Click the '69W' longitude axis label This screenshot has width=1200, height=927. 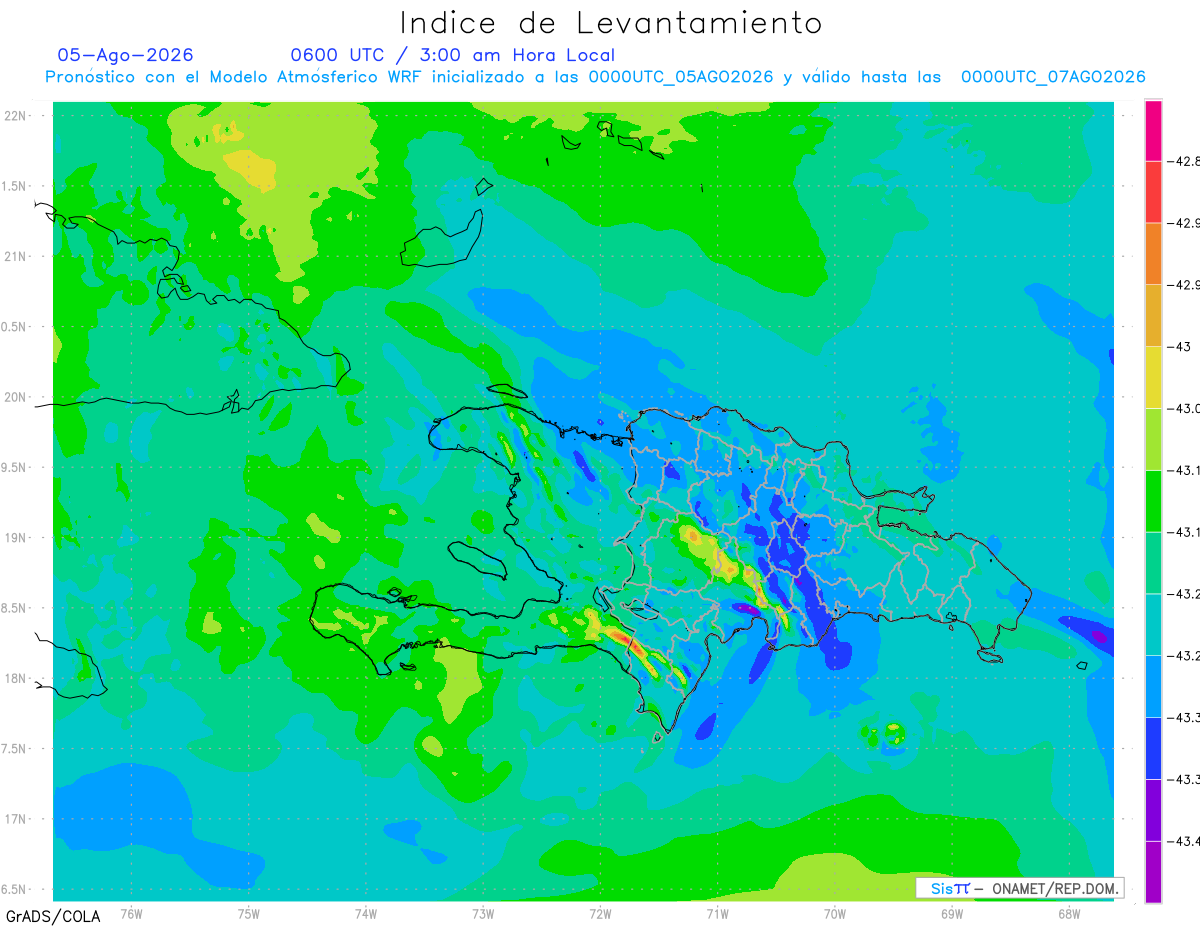(952, 913)
